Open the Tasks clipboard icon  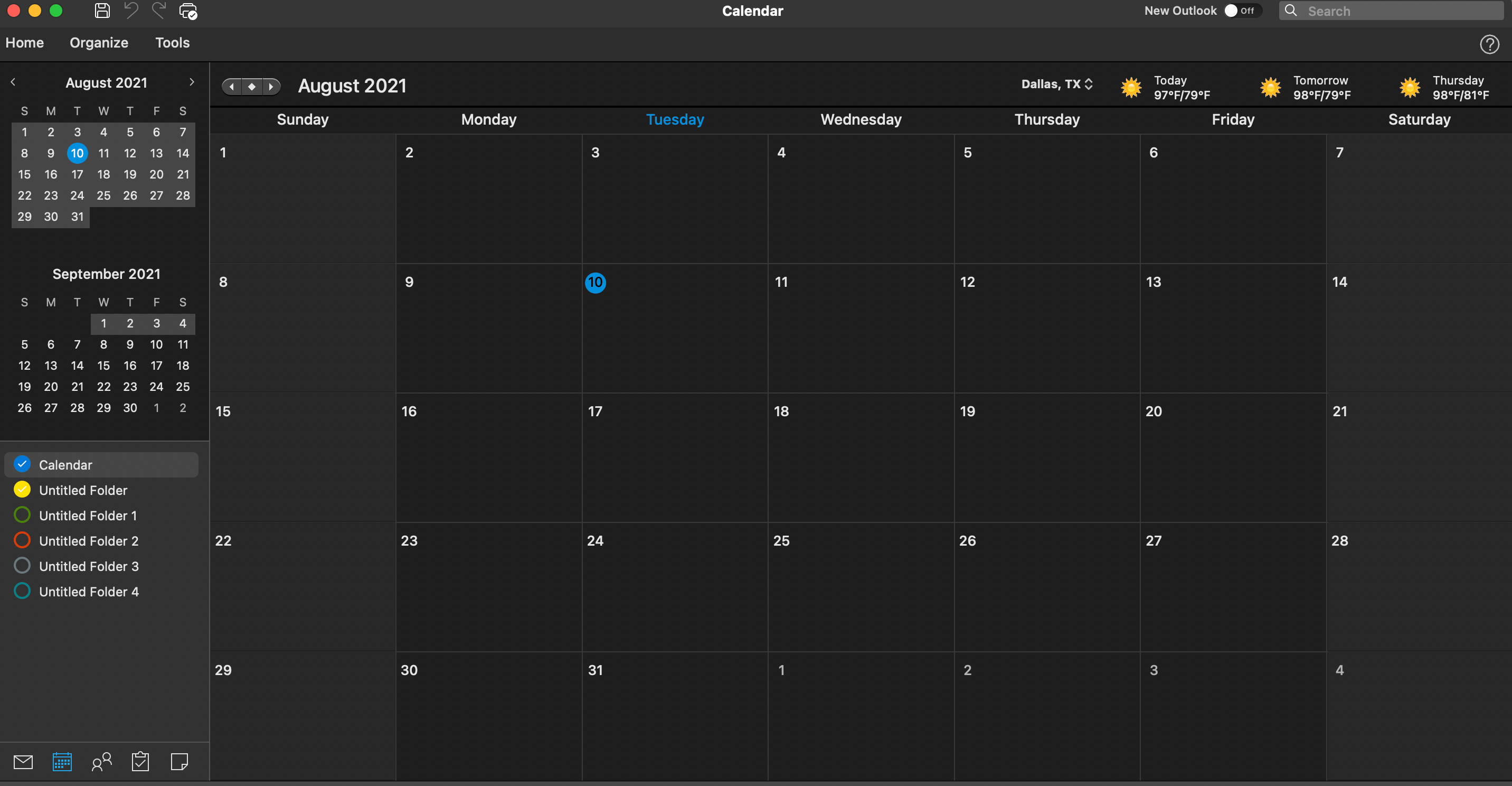140,762
